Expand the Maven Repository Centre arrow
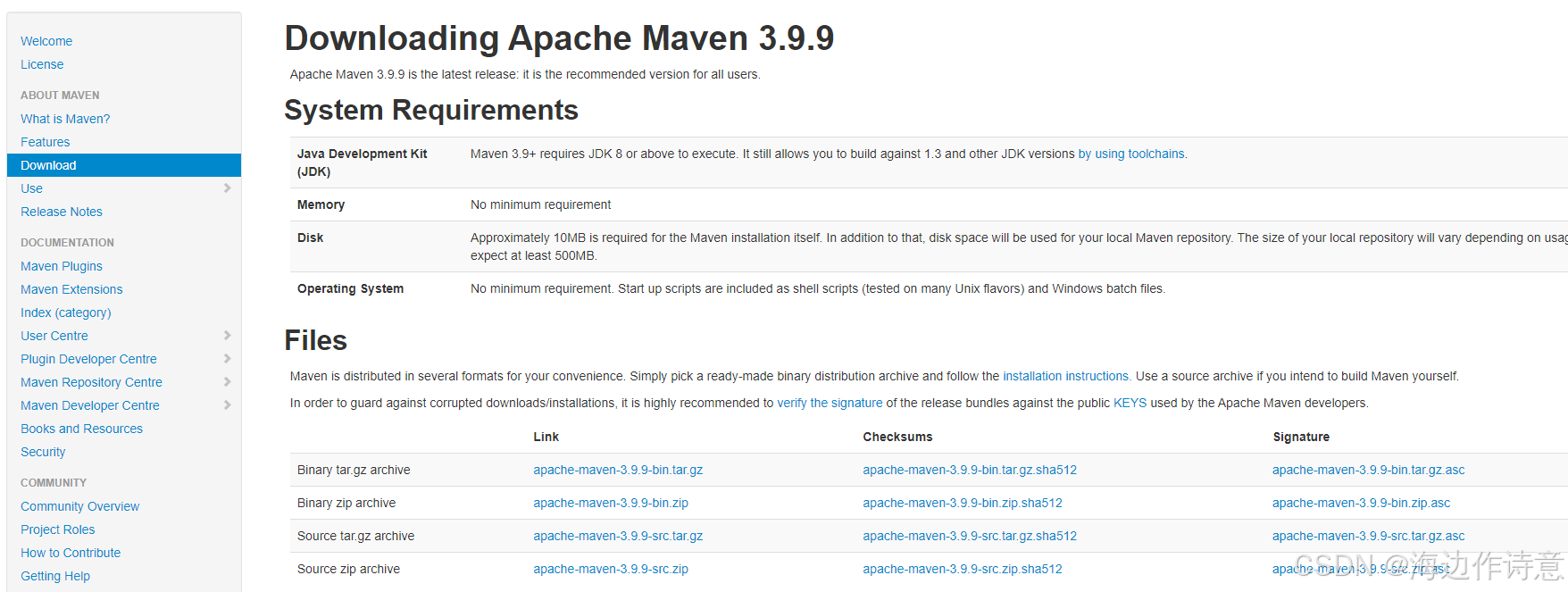The width and height of the screenshot is (1568, 592). [x=227, y=382]
